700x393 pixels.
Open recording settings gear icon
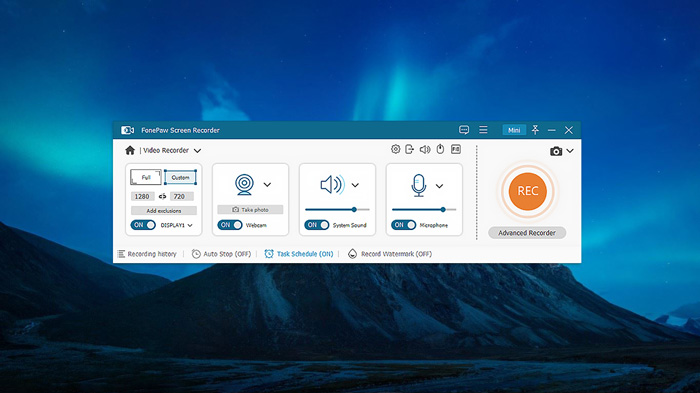[396, 149]
